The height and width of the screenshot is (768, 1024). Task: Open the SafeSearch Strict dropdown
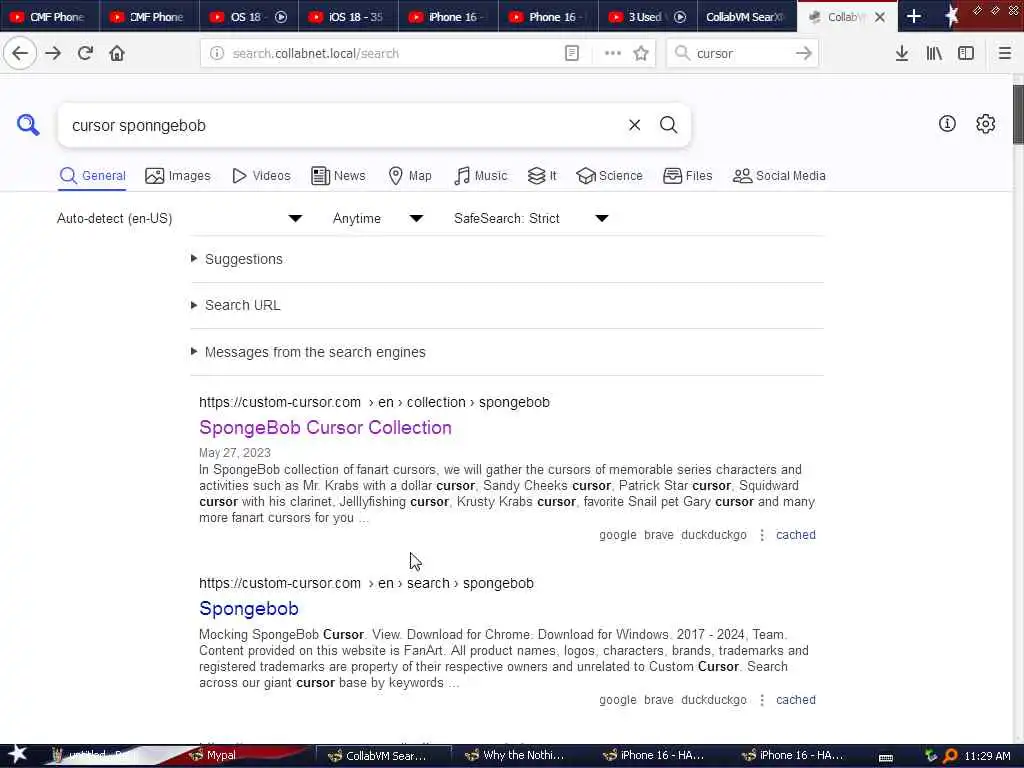531,218
